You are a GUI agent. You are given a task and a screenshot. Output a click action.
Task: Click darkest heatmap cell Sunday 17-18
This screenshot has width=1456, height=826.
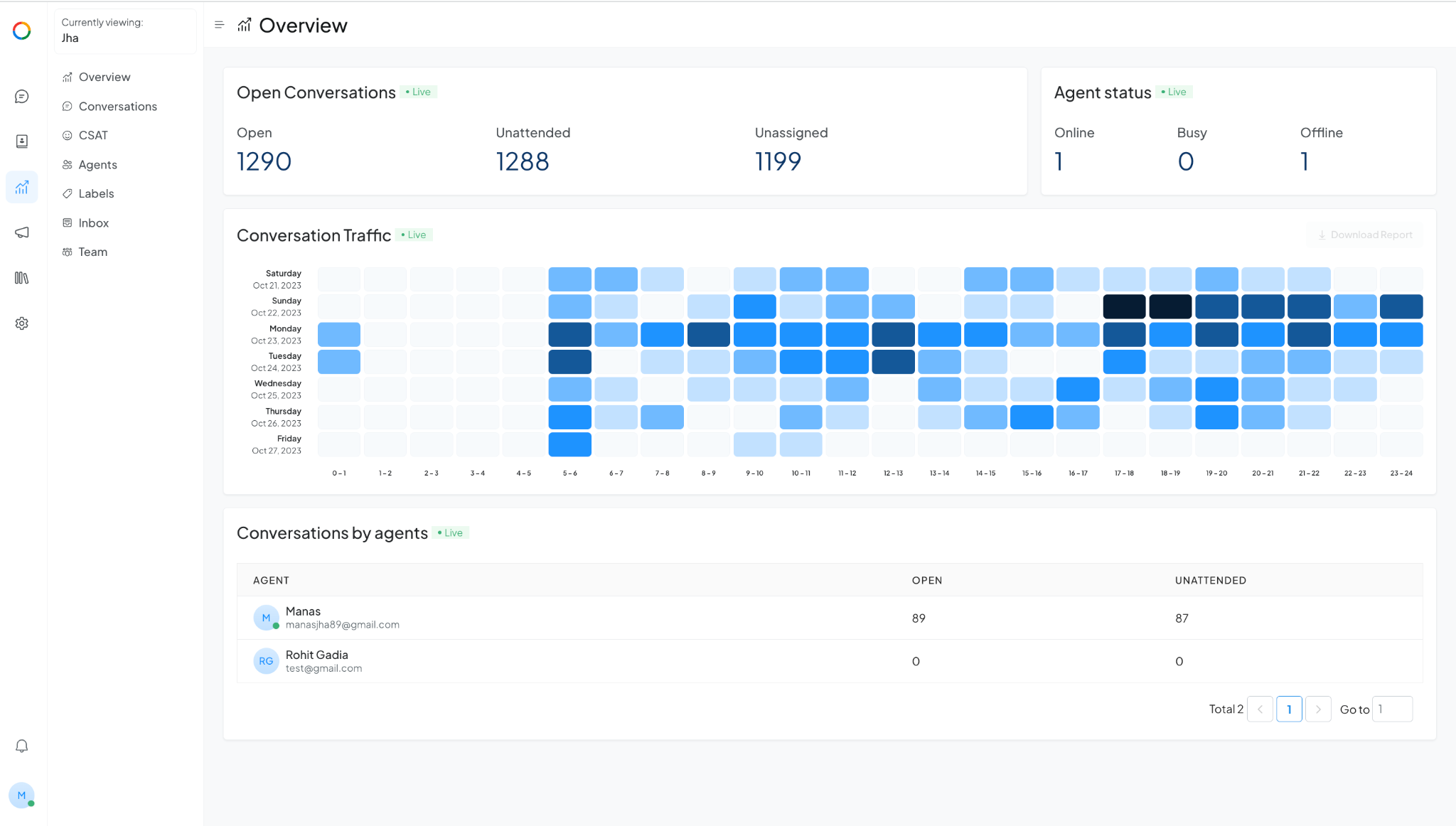1124,306
